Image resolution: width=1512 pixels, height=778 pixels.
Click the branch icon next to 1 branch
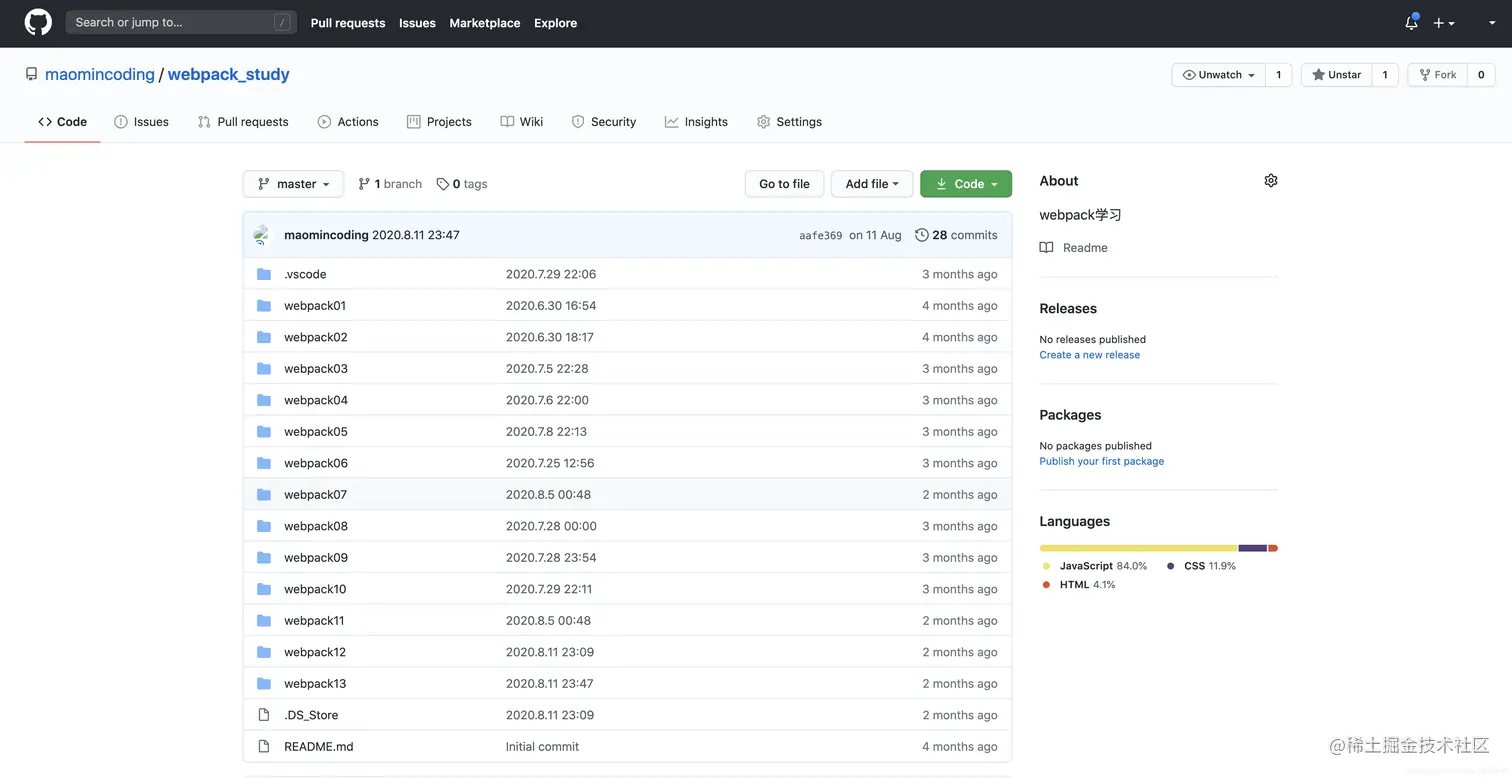coord(364,184)
